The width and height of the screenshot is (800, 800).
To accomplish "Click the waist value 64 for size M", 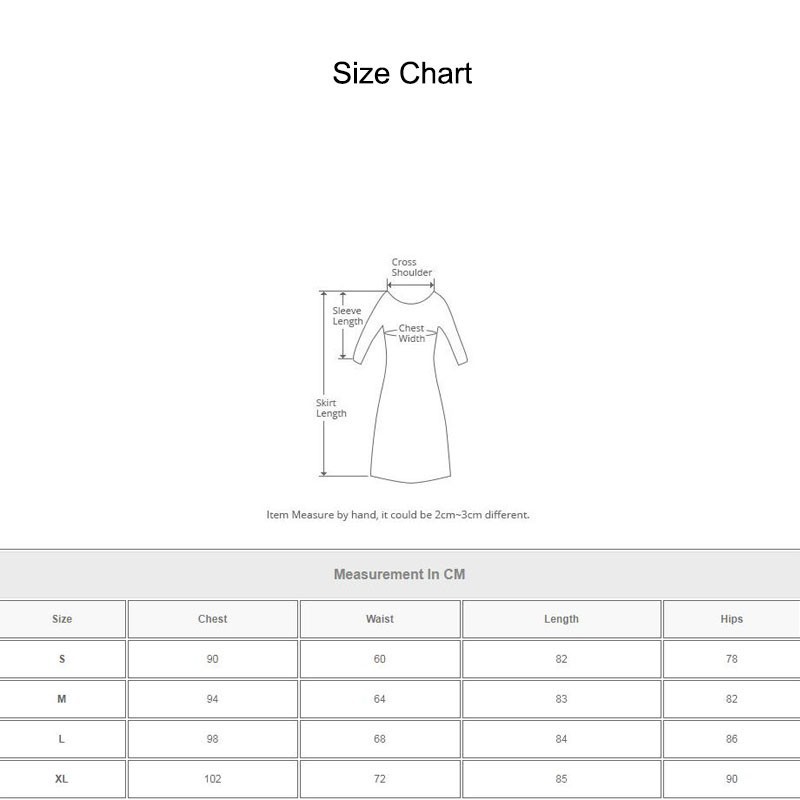I will tap(376, 699).
